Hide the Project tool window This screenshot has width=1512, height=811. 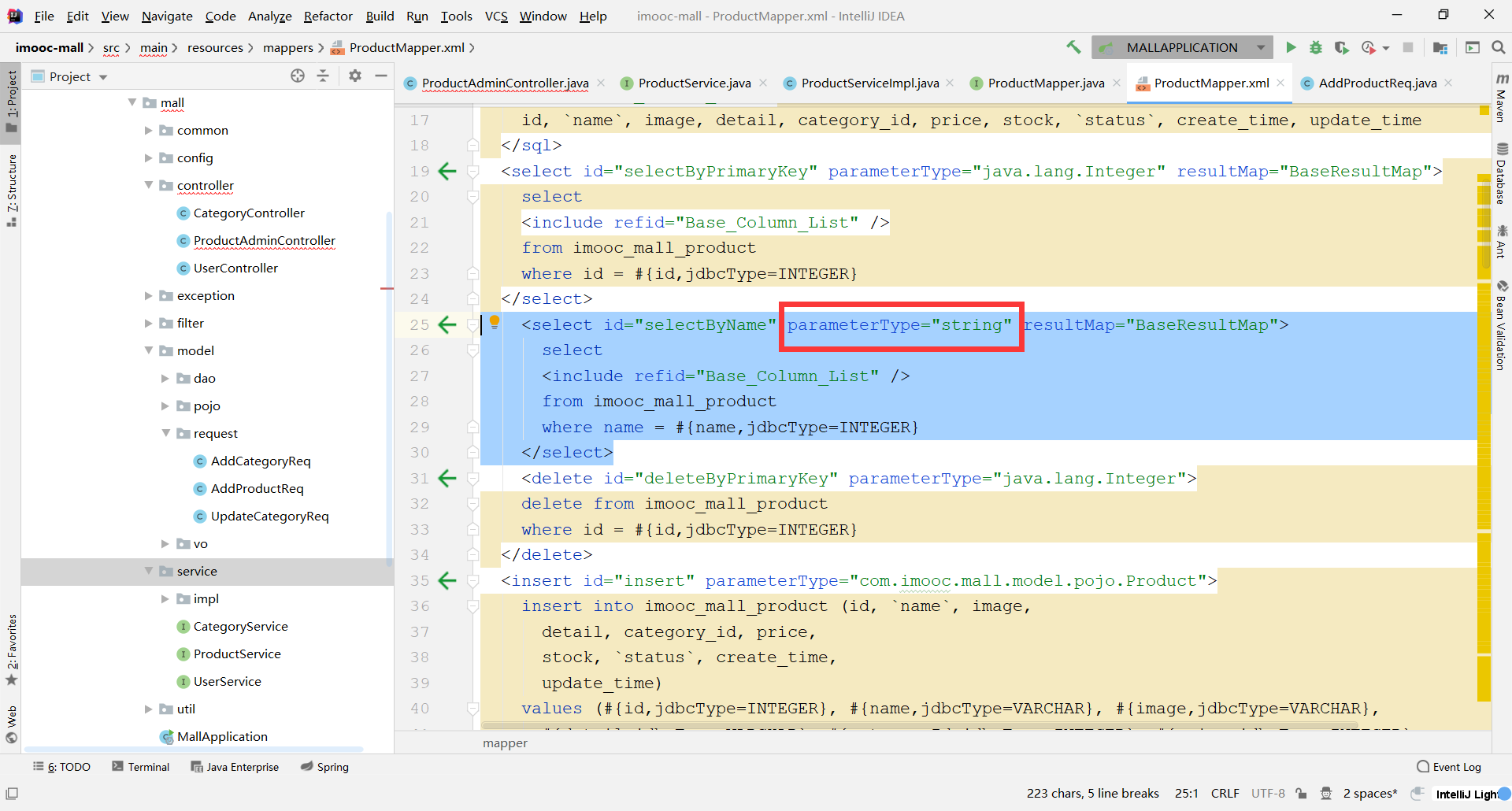coord(381,76)
